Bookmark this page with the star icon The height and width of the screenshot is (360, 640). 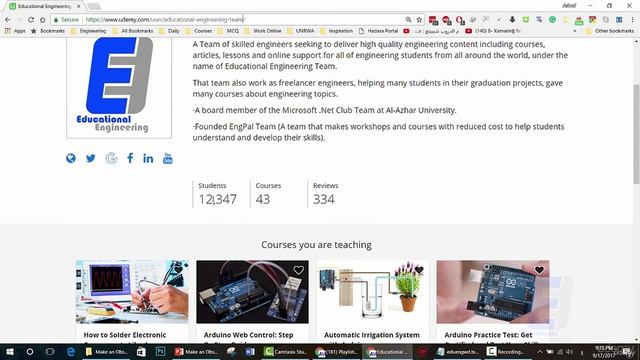pos(419,20)
